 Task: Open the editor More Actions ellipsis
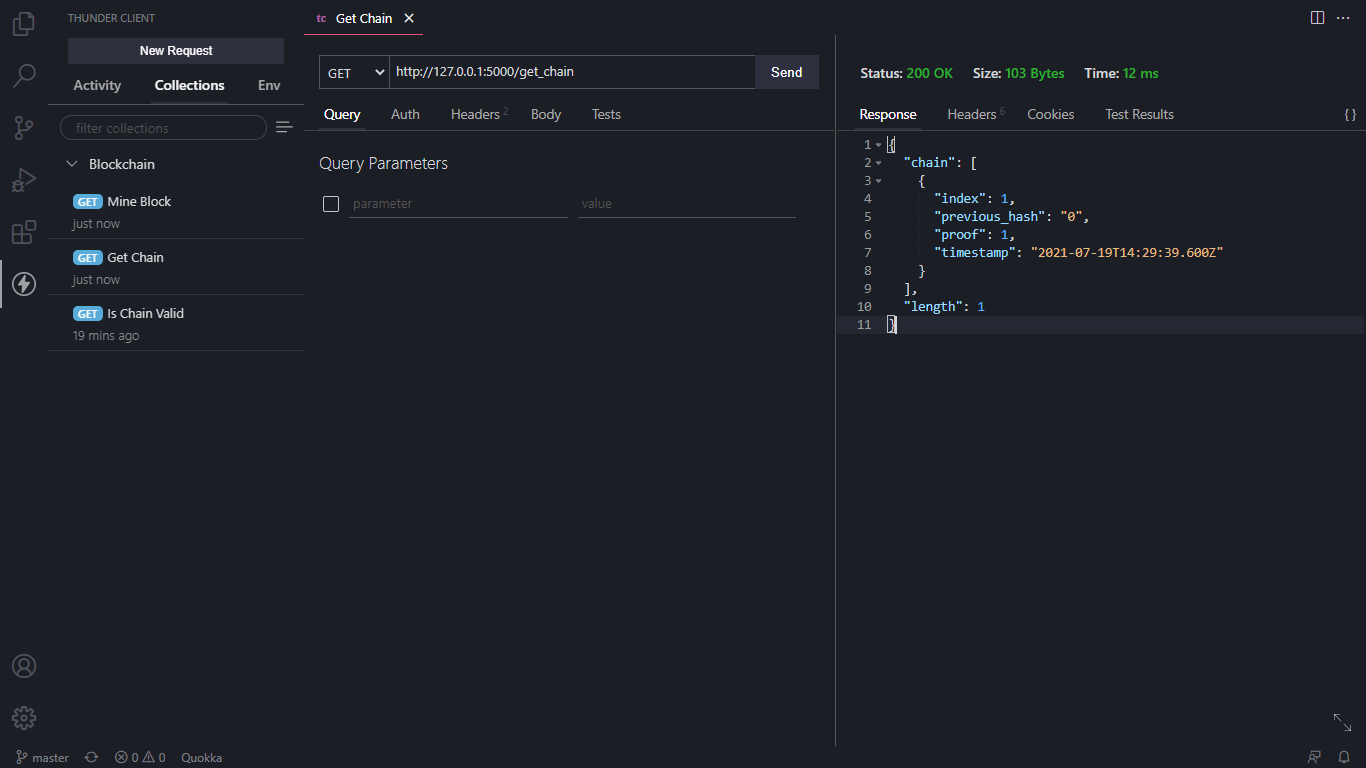click(1343, 18)
